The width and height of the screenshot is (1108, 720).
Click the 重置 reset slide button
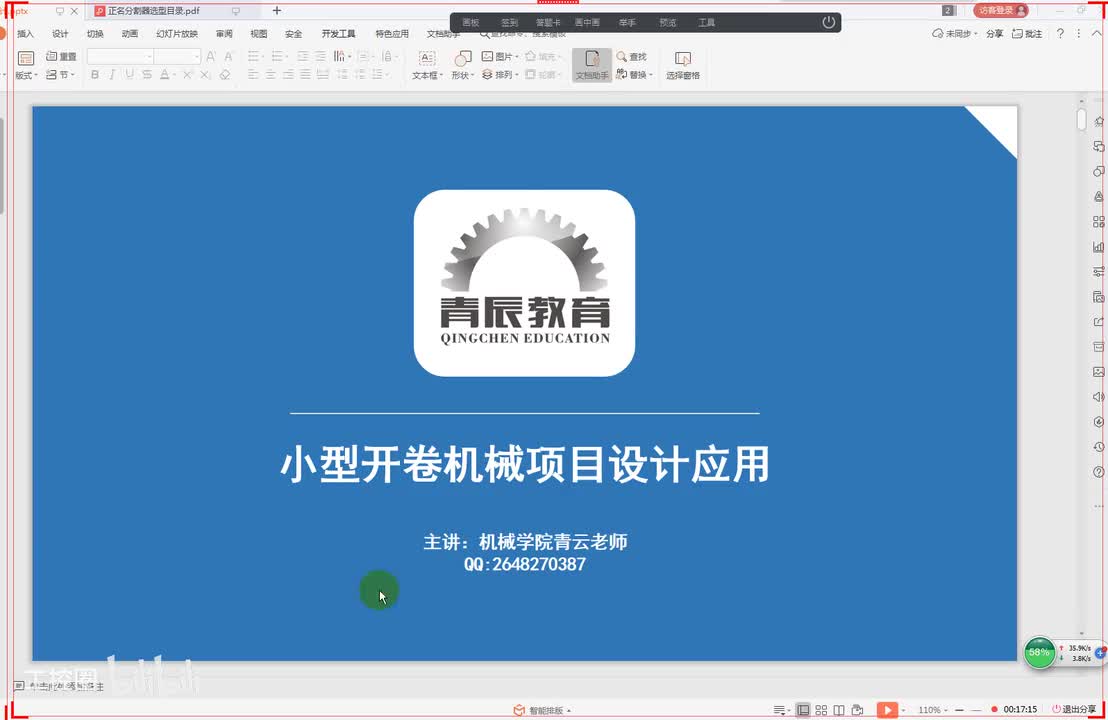click(x=61, y=57)
